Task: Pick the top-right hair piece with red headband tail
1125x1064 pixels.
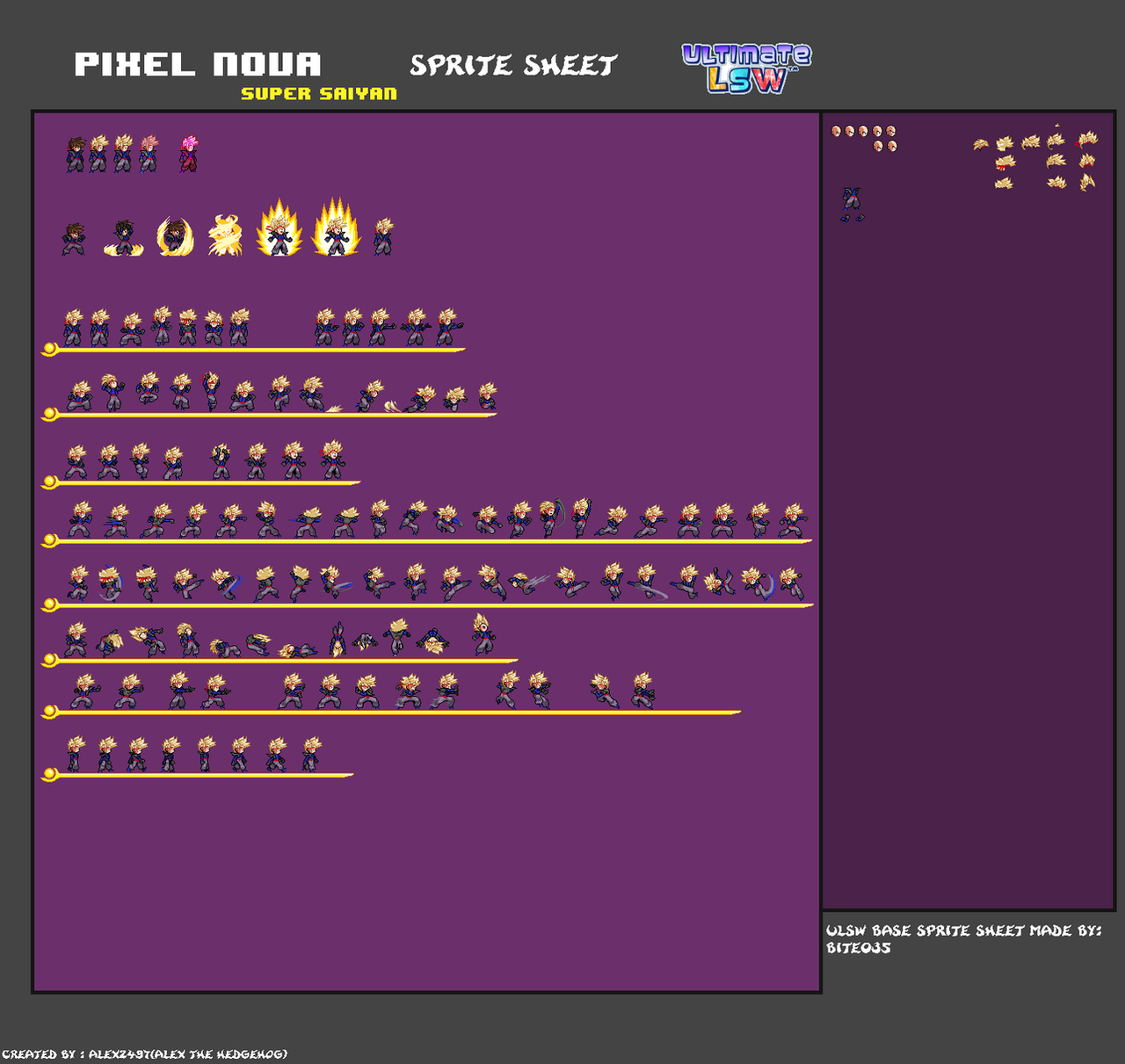Action: coord(1087,139)
